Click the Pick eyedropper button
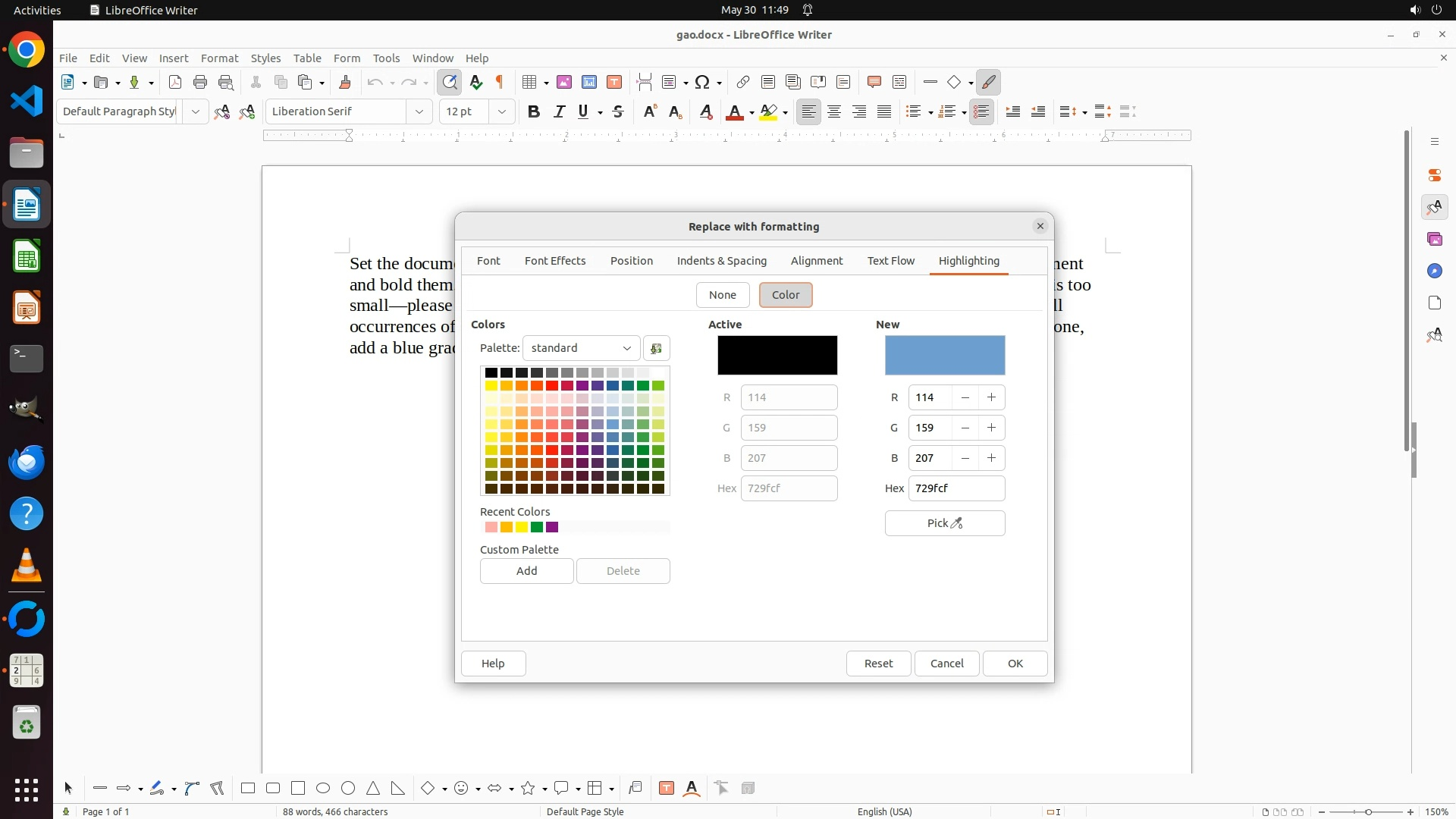This screenshot has width=1456, height=819. (x=944, y=523)
